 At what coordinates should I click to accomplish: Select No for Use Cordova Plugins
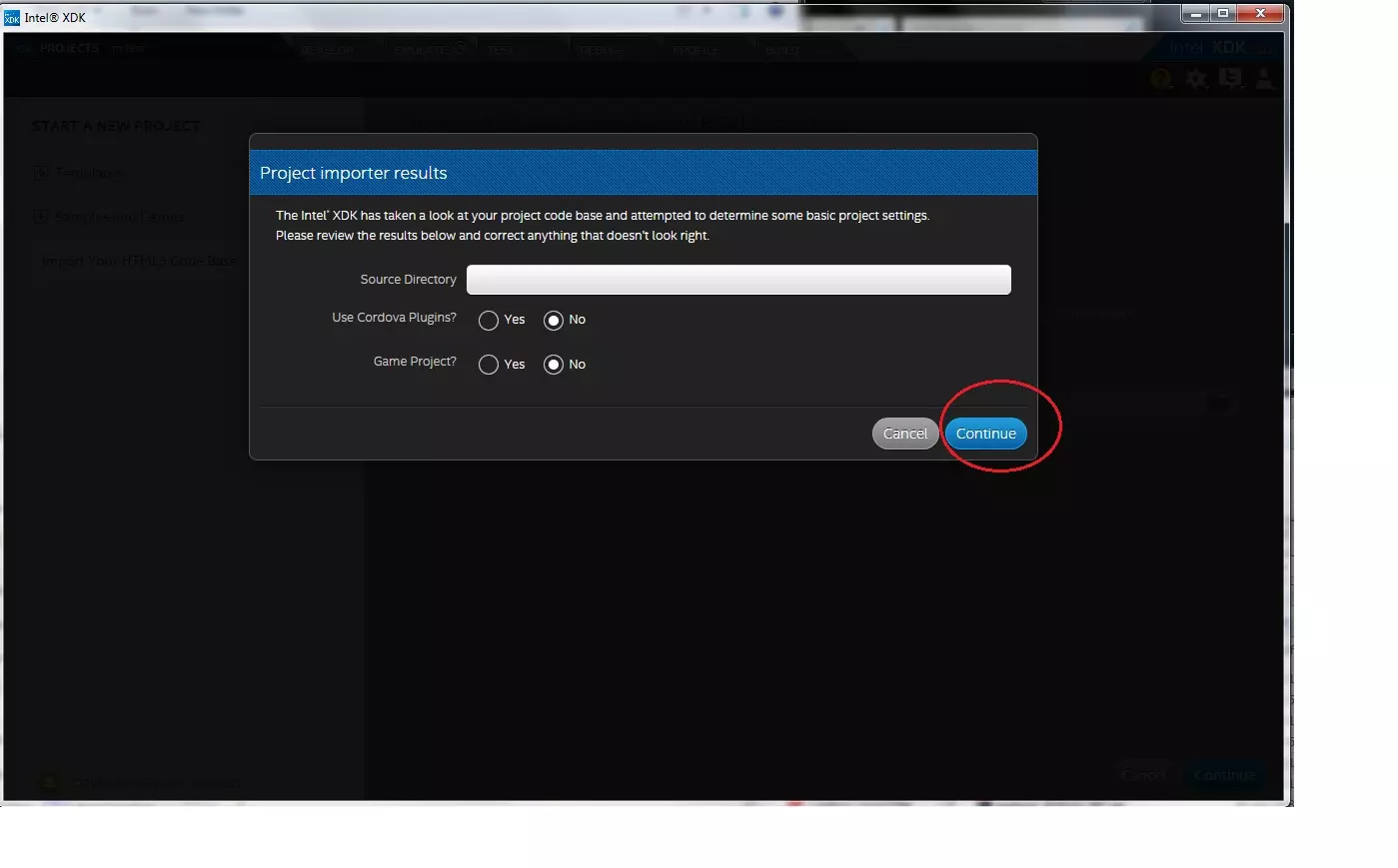[x=554, y=321]
